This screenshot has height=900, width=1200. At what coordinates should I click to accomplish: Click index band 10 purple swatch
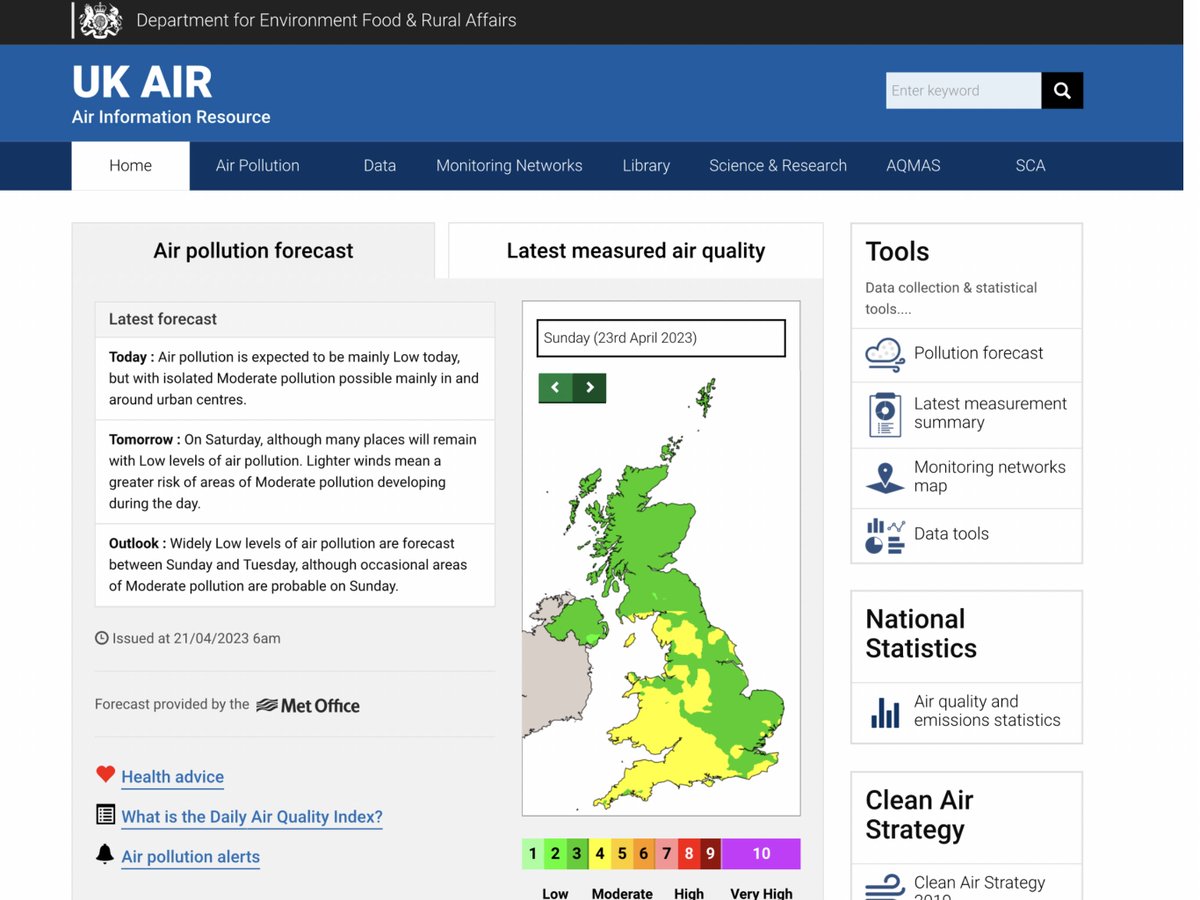(x=761, y=854)
